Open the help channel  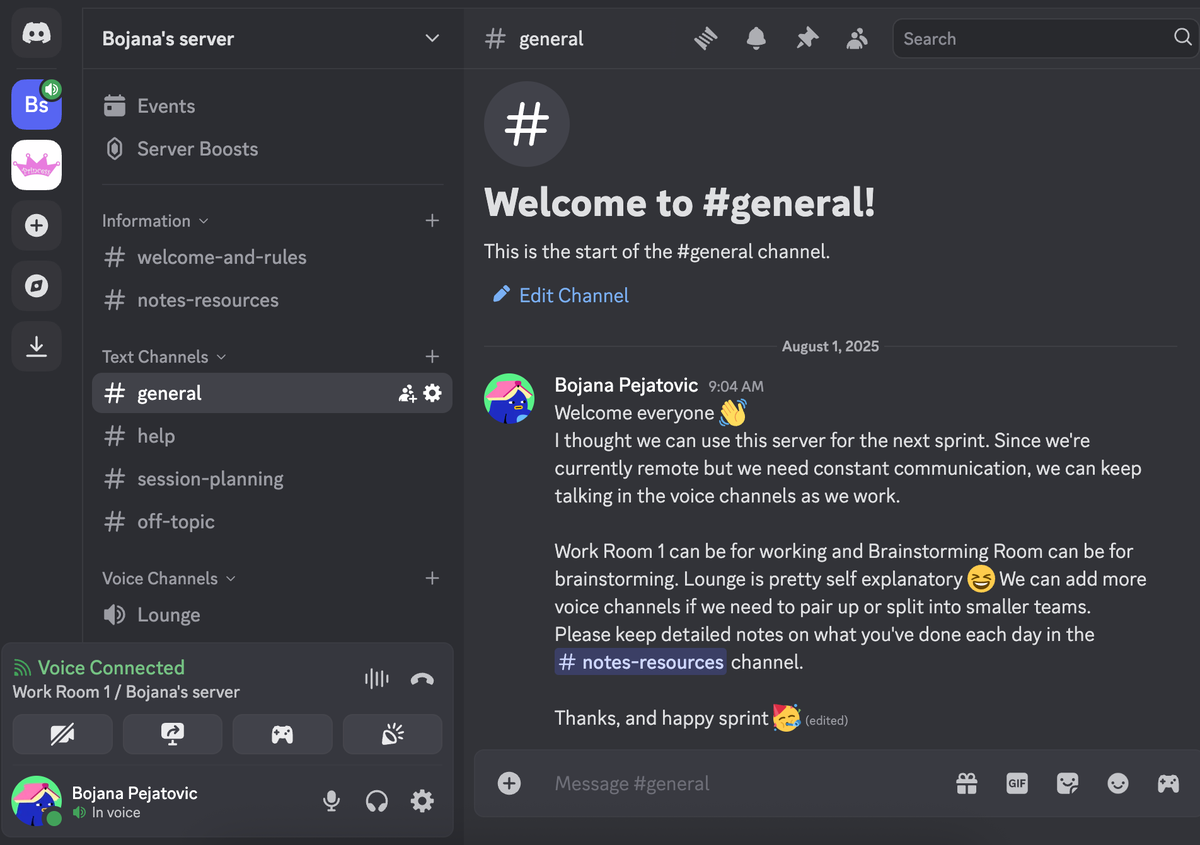(272, 436)
